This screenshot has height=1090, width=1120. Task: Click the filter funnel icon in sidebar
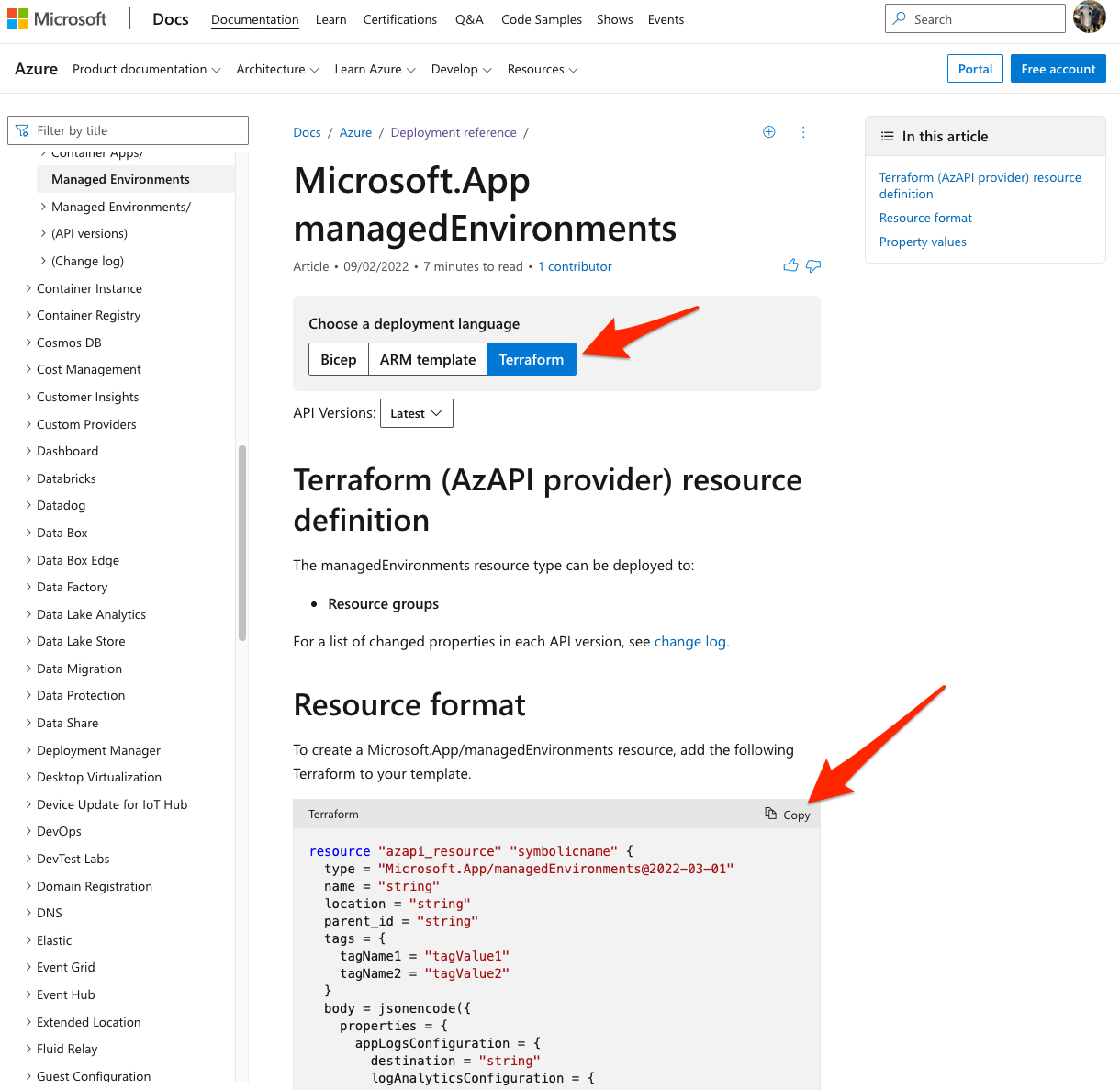[x=22, y=130]
